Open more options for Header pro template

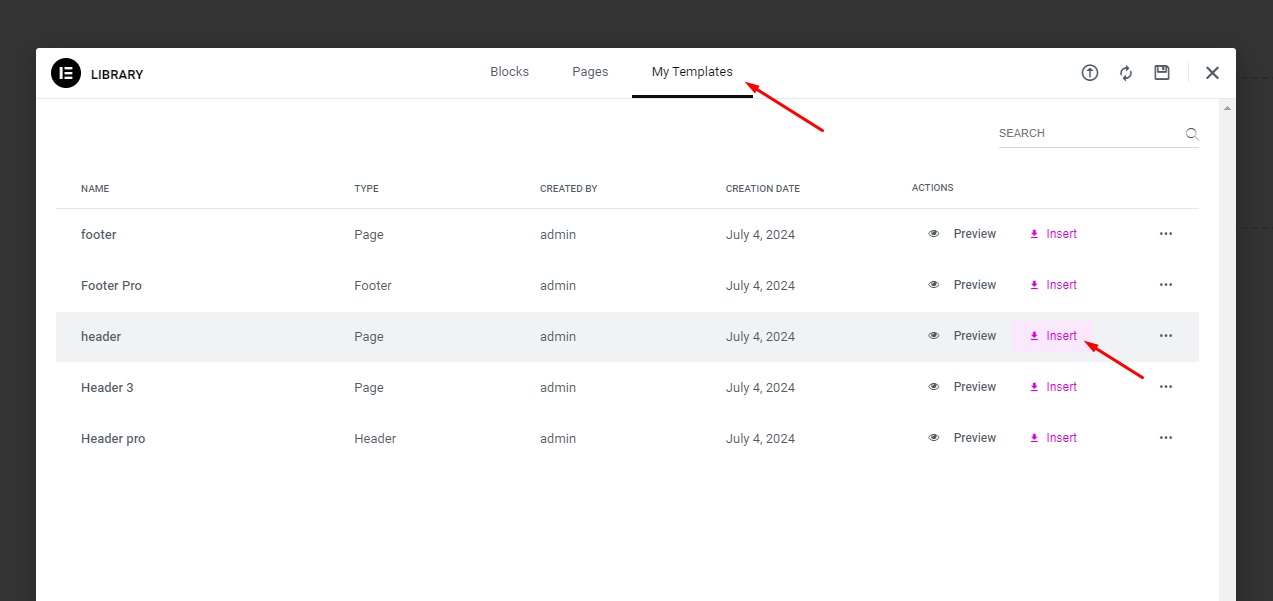[x=1165, y=438]
